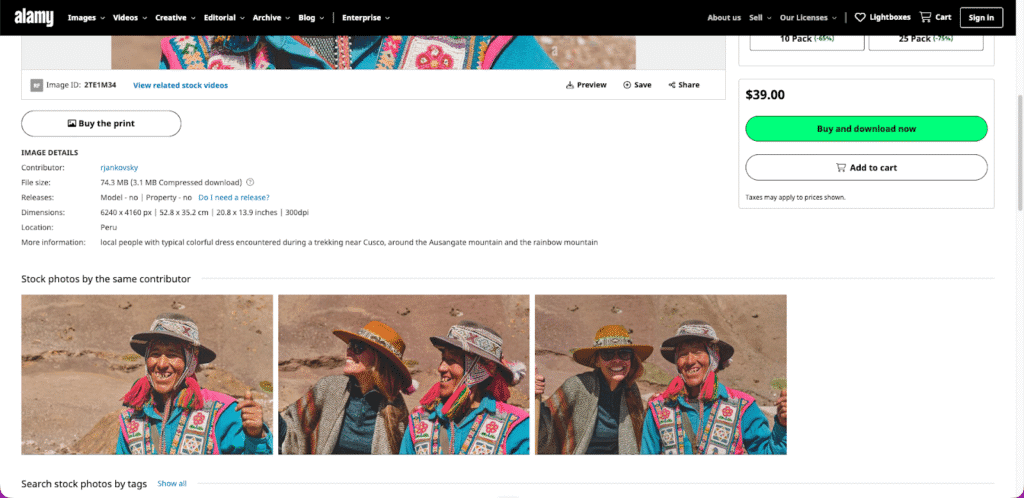
Task: Save image using the Save icon
Action: (627, 85)
